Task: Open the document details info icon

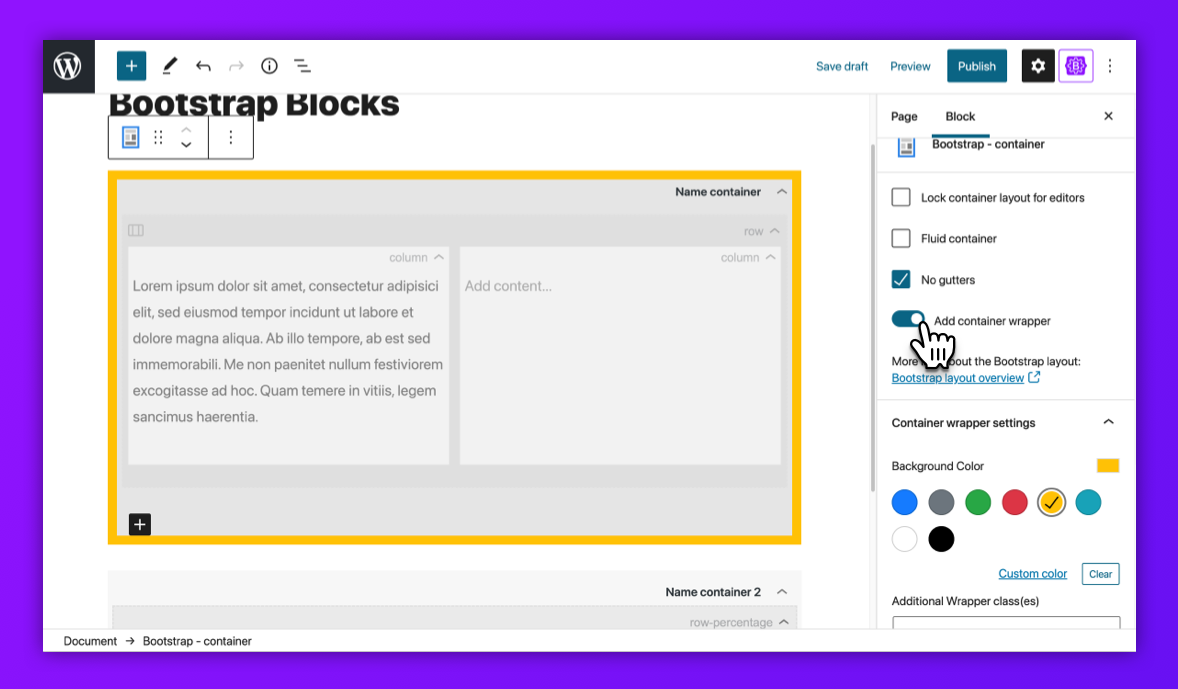Action: click(269, 66)
